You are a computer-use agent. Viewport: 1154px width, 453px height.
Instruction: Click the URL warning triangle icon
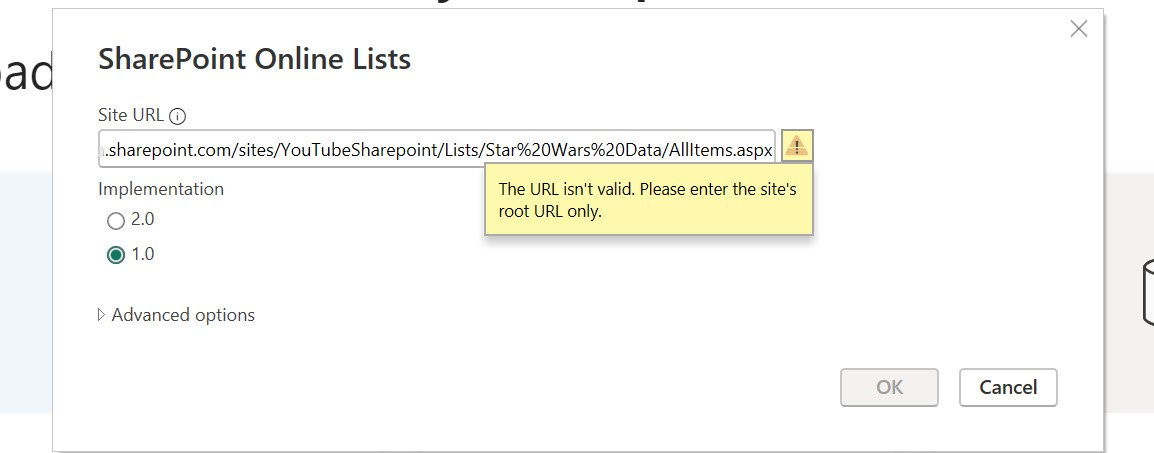[x=796, y=146]
